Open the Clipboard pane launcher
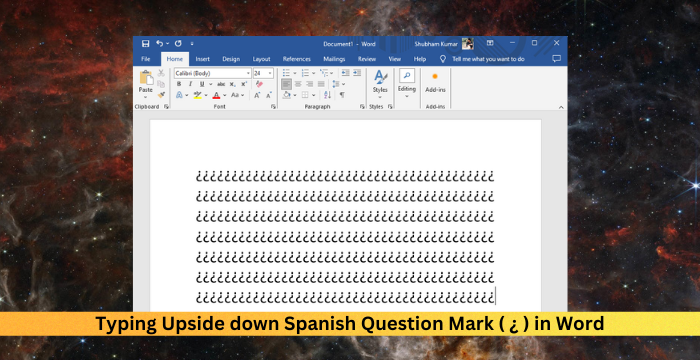Viewport: 700px width, 360px height. [167, 107]
